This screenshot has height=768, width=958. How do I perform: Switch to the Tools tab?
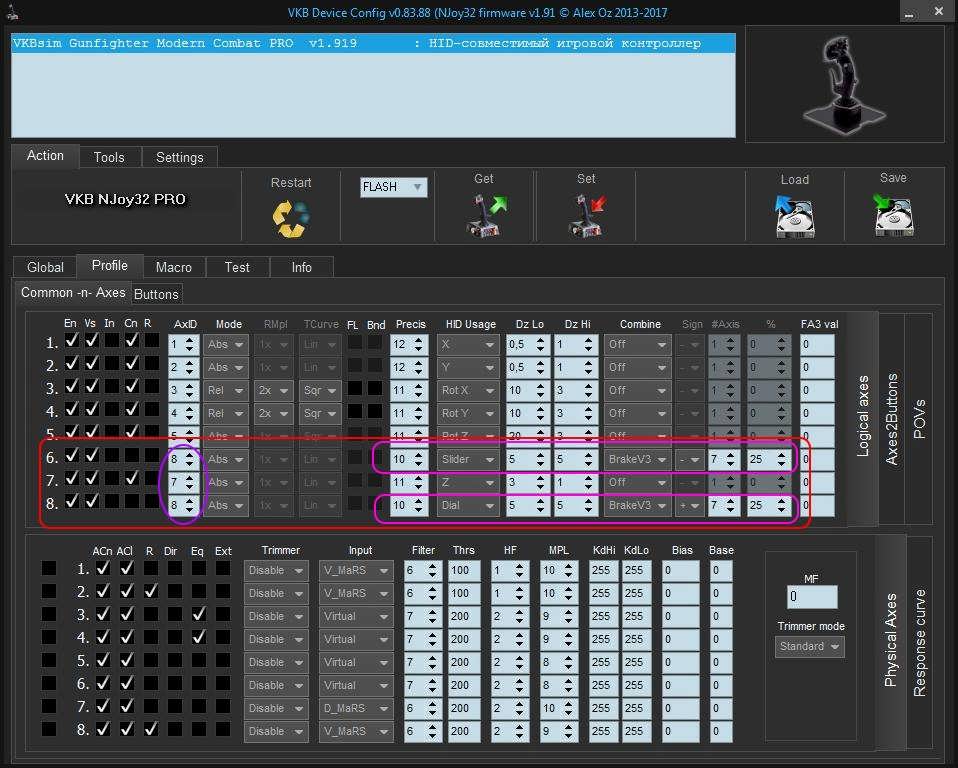click(x=109, y=158)
